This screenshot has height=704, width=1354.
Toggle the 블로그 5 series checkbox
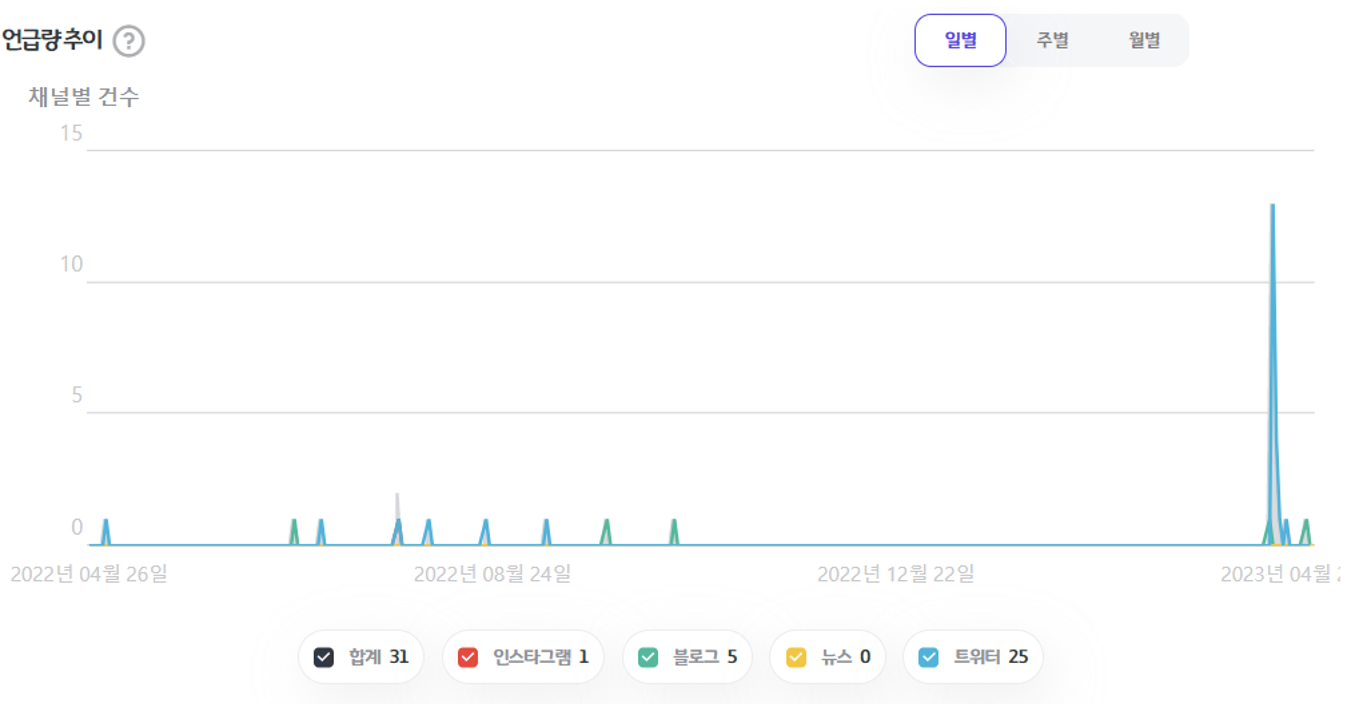pyautogui.click(x=648, y=657)
